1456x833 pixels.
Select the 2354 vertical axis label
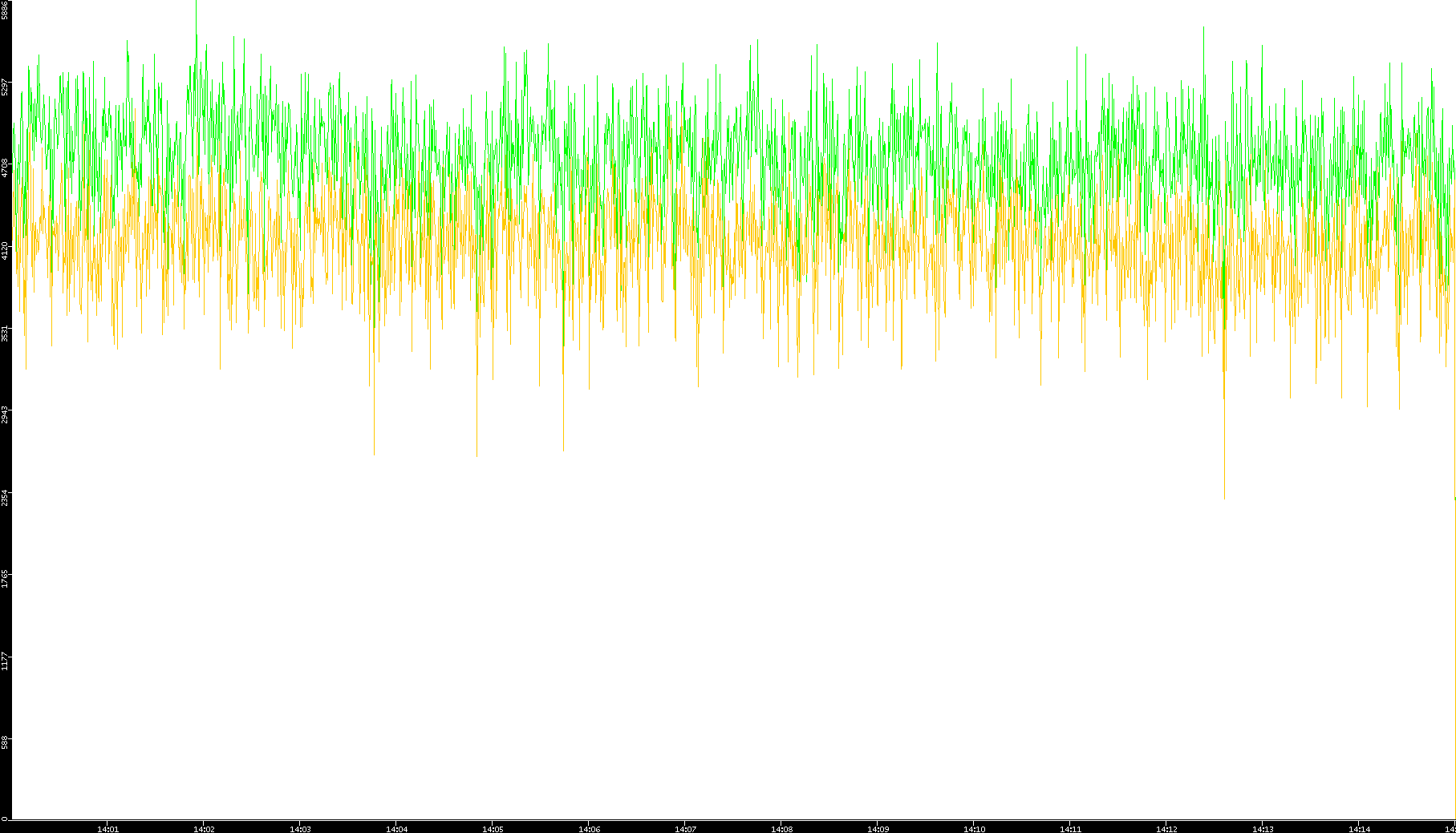coord(5,497)
